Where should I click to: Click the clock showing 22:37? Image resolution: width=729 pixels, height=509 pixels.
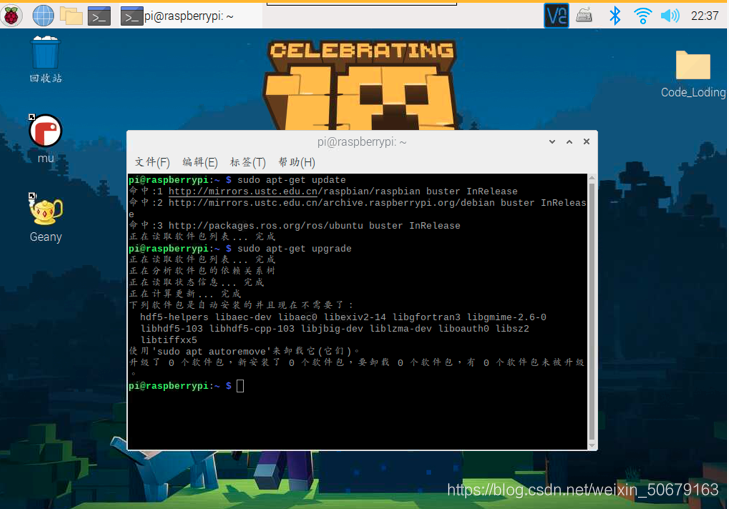click(704, 16)
